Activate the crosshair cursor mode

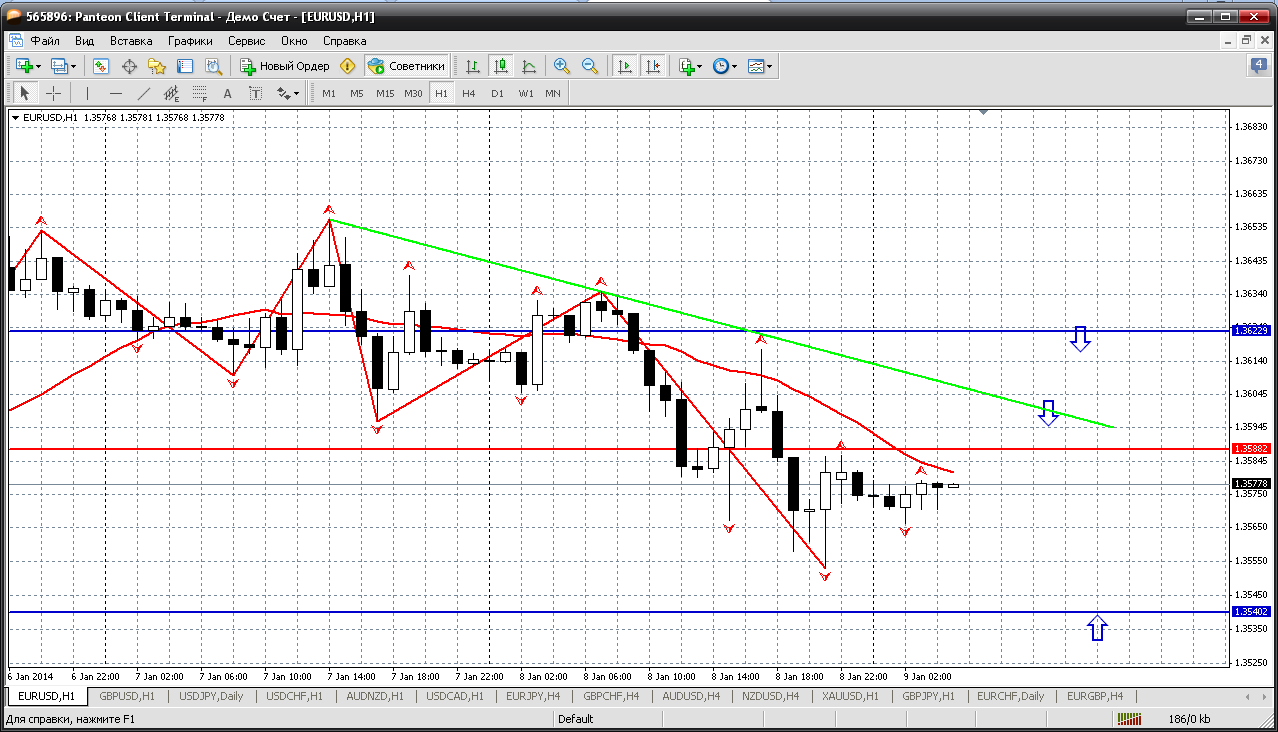click(x=53, y=93)
